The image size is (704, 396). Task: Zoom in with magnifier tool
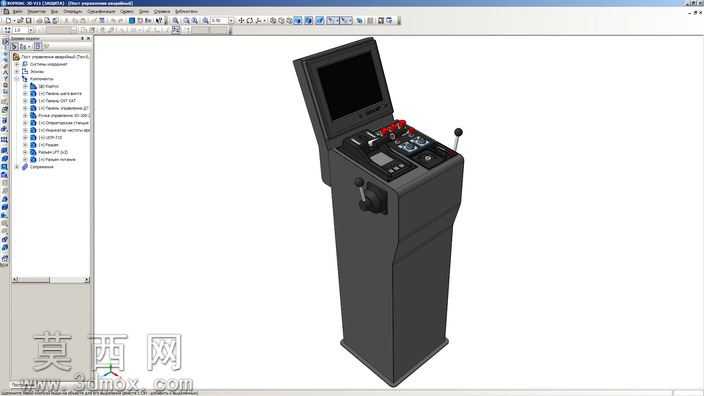pos(176,21)
